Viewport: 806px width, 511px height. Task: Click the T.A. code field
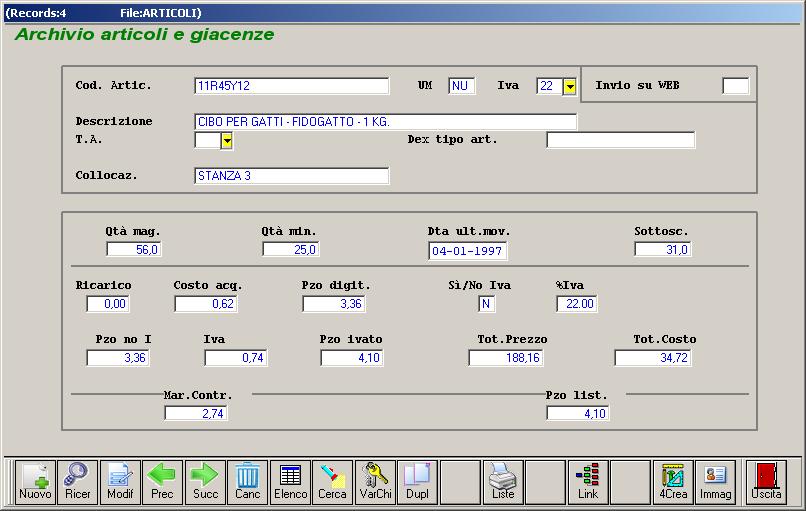click(x=208, y=140)
